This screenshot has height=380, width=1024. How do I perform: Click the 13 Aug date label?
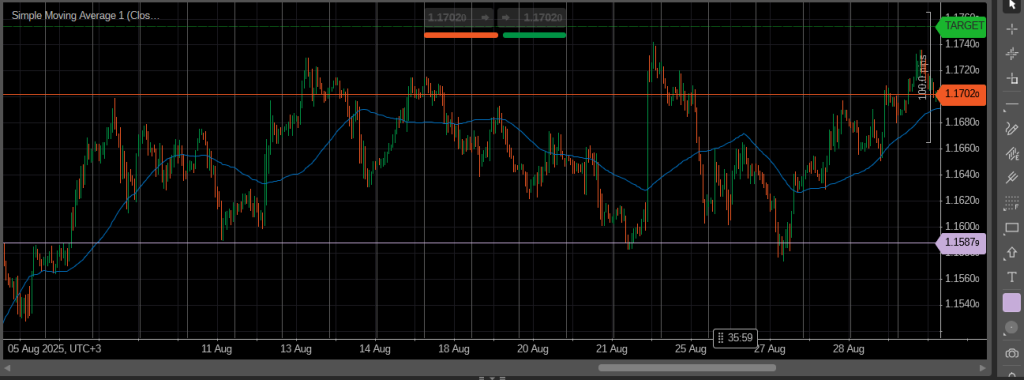tap(296, 349)
